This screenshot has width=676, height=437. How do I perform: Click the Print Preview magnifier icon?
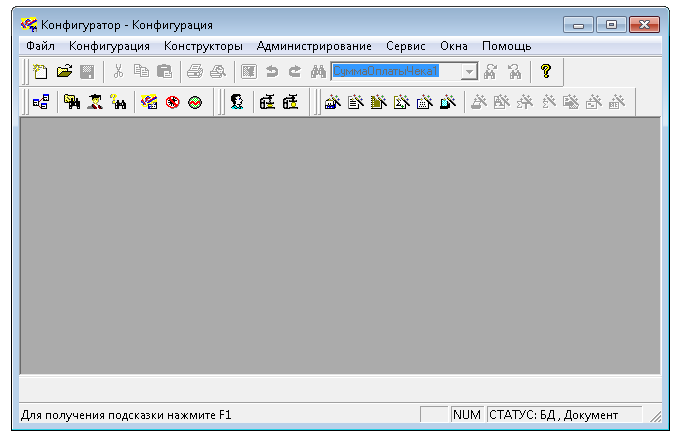[218, 72]
